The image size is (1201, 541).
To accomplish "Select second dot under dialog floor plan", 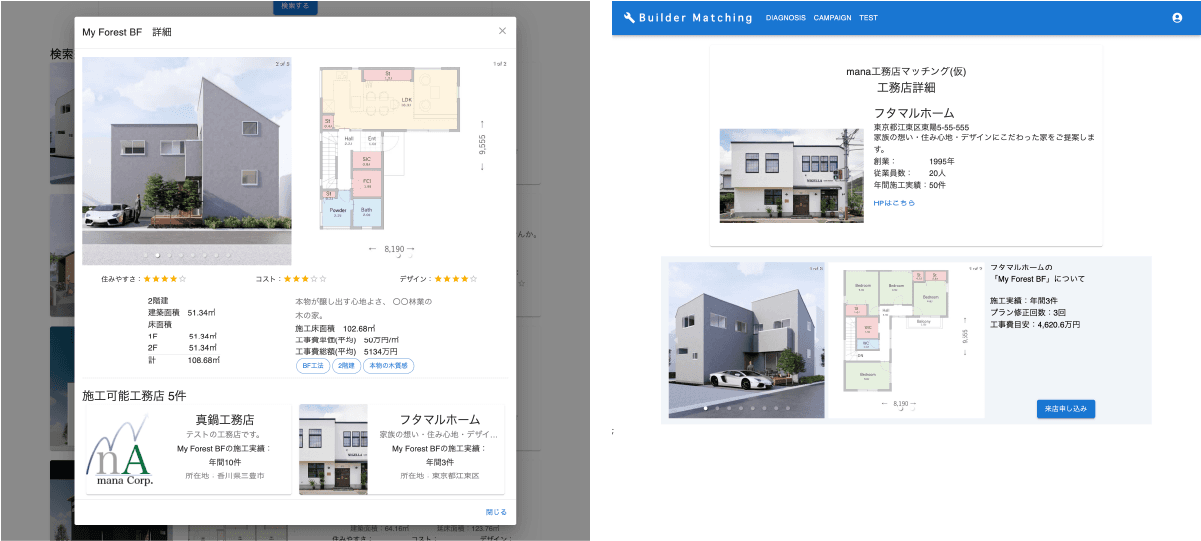I will [x=411, y=256].
